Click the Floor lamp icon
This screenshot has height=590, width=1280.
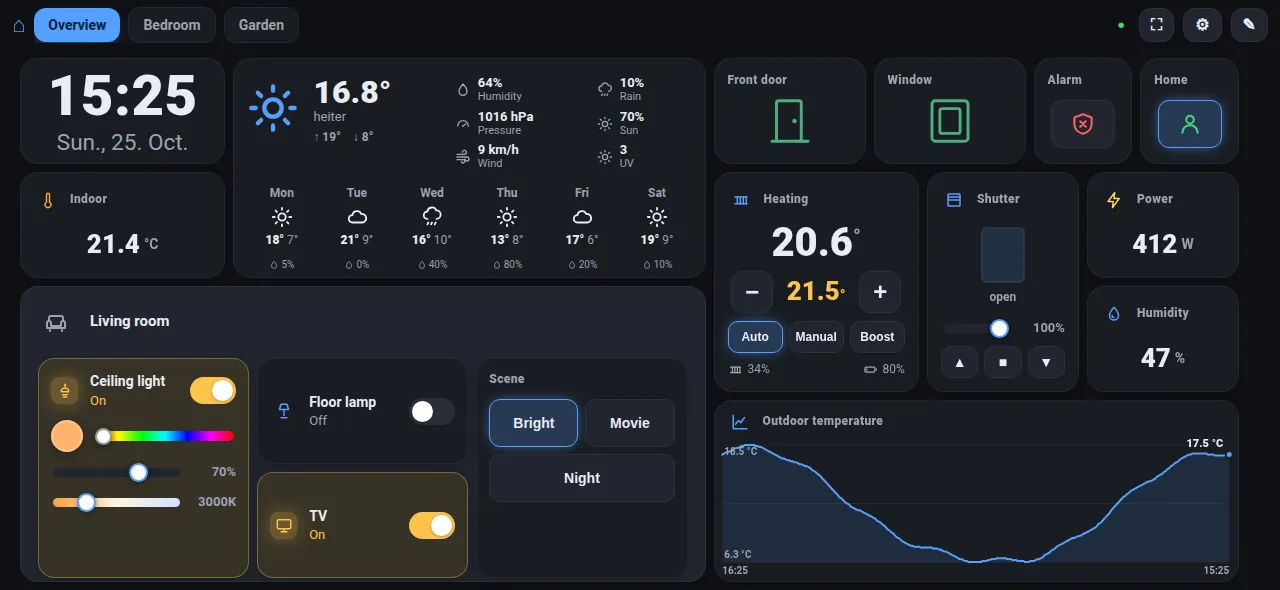point(284,411)
